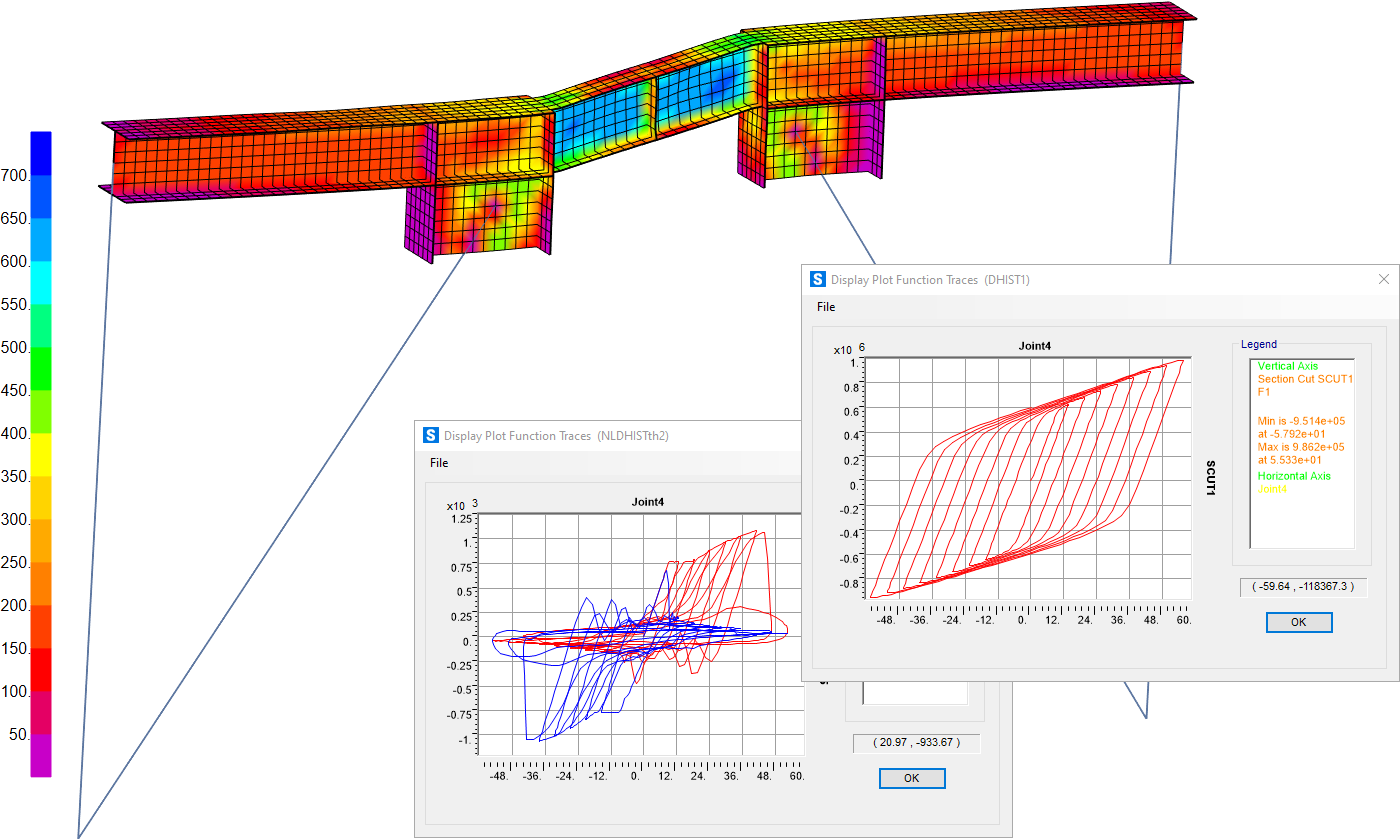Viewport: 1400px width, 839px height.
Task: Click the Joint4 title above DHIST1 plot
Action: (1034, 346)
